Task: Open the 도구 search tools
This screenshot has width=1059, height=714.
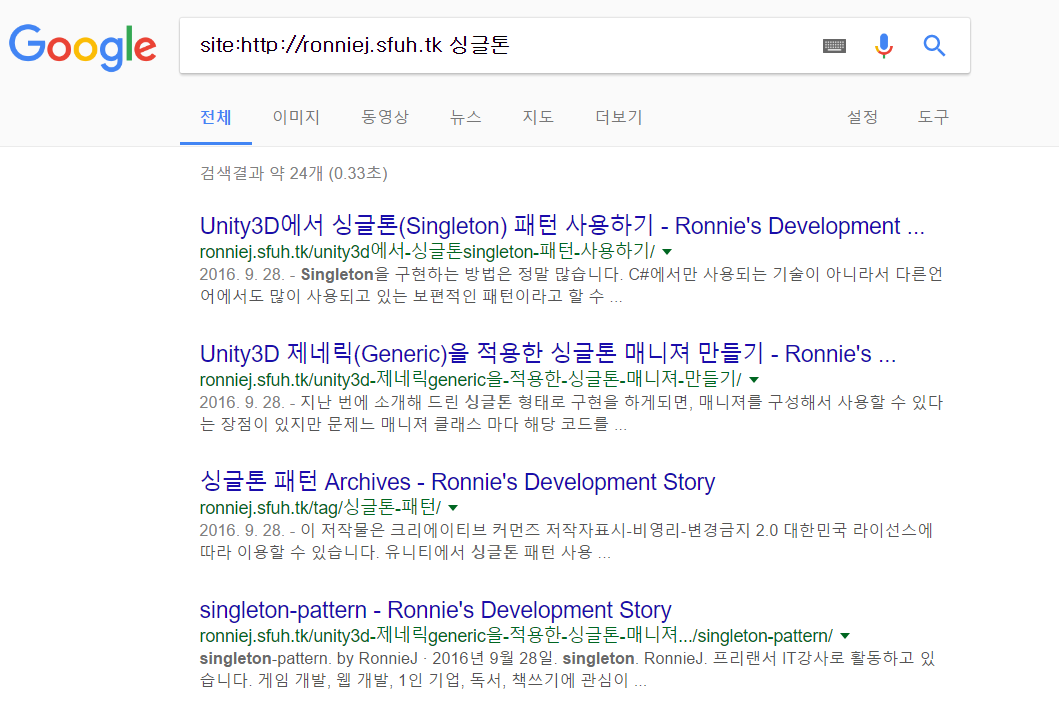Action: (933, 117)
